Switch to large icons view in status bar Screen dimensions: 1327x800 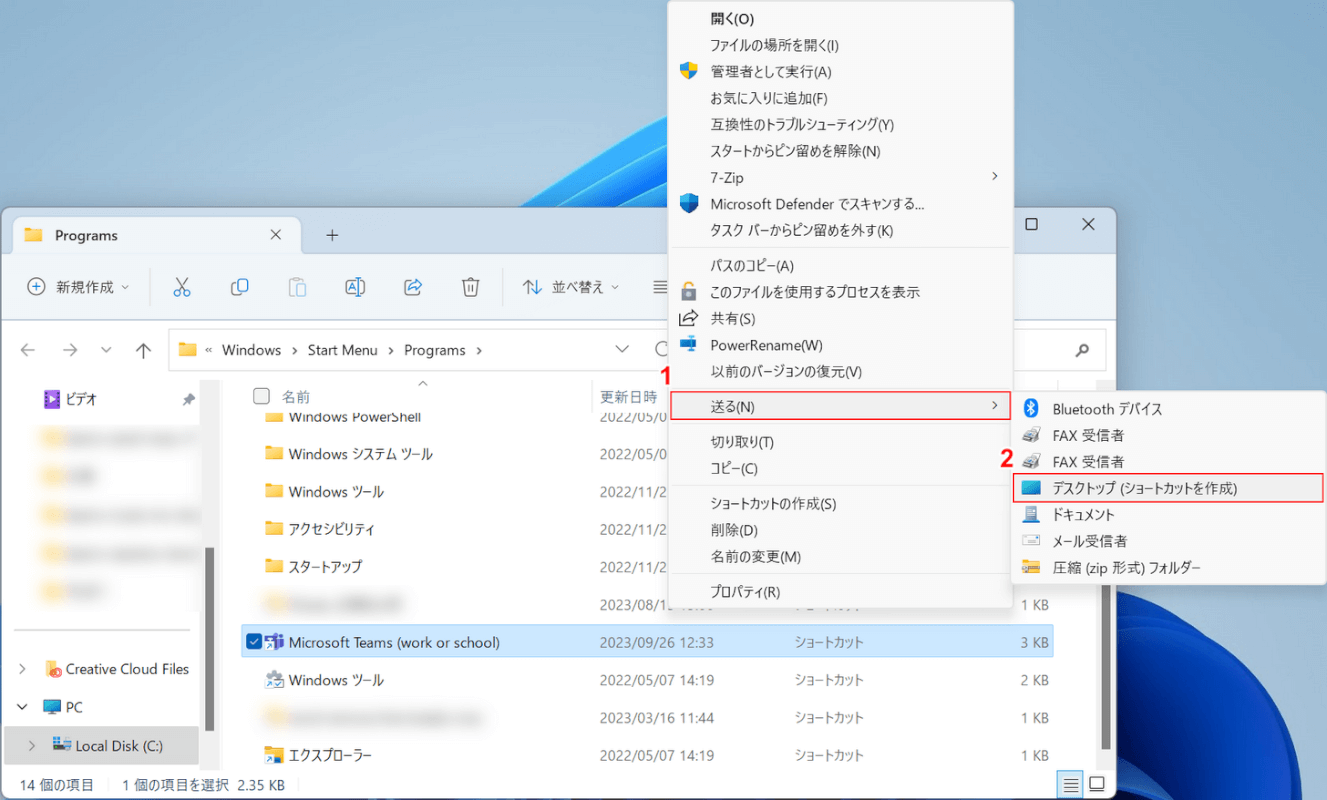tap(1097, 784)
